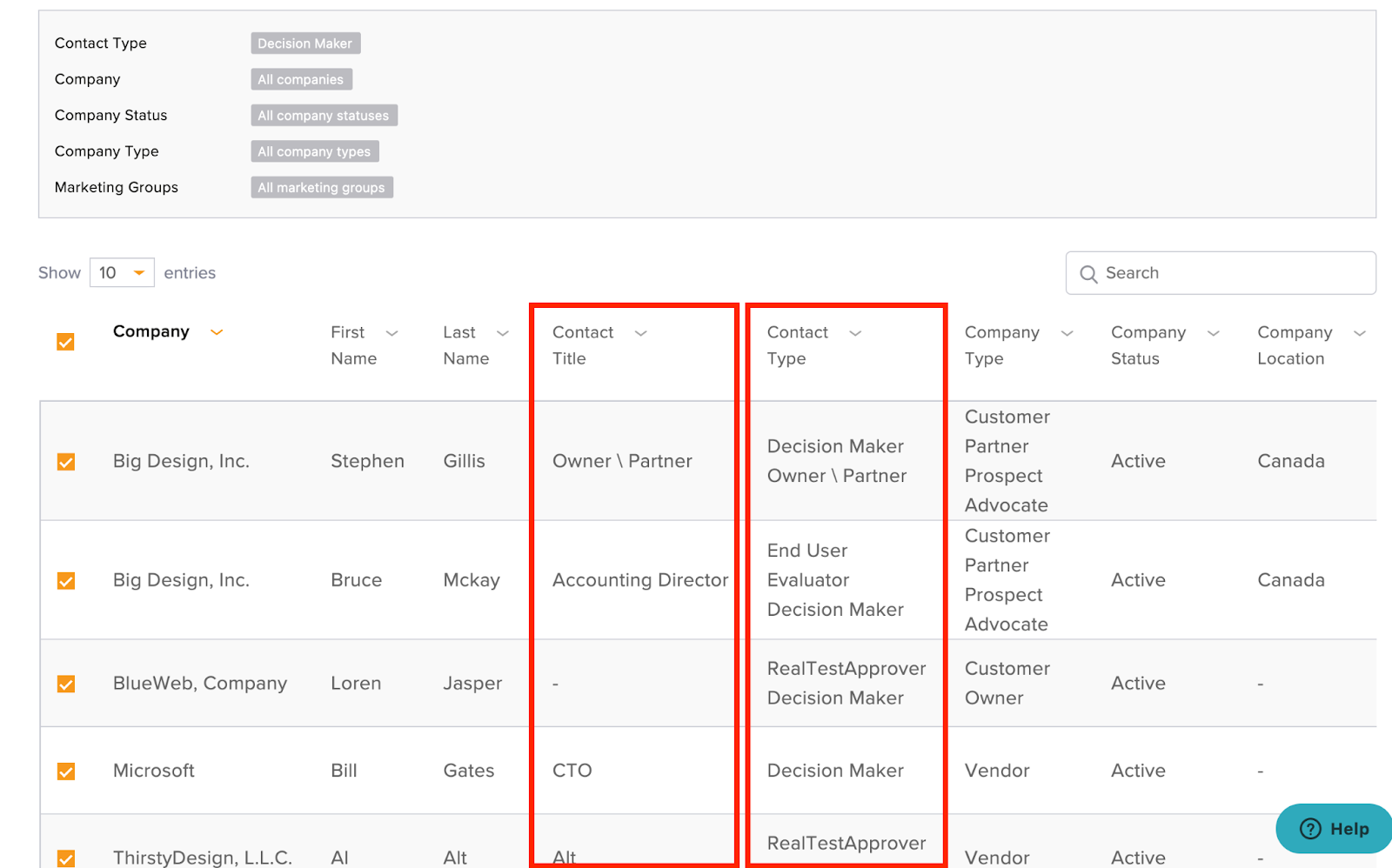This screenshot has width=1392, height=868.
Task: Click the last name Gates
Action: [x=469, y=771]
